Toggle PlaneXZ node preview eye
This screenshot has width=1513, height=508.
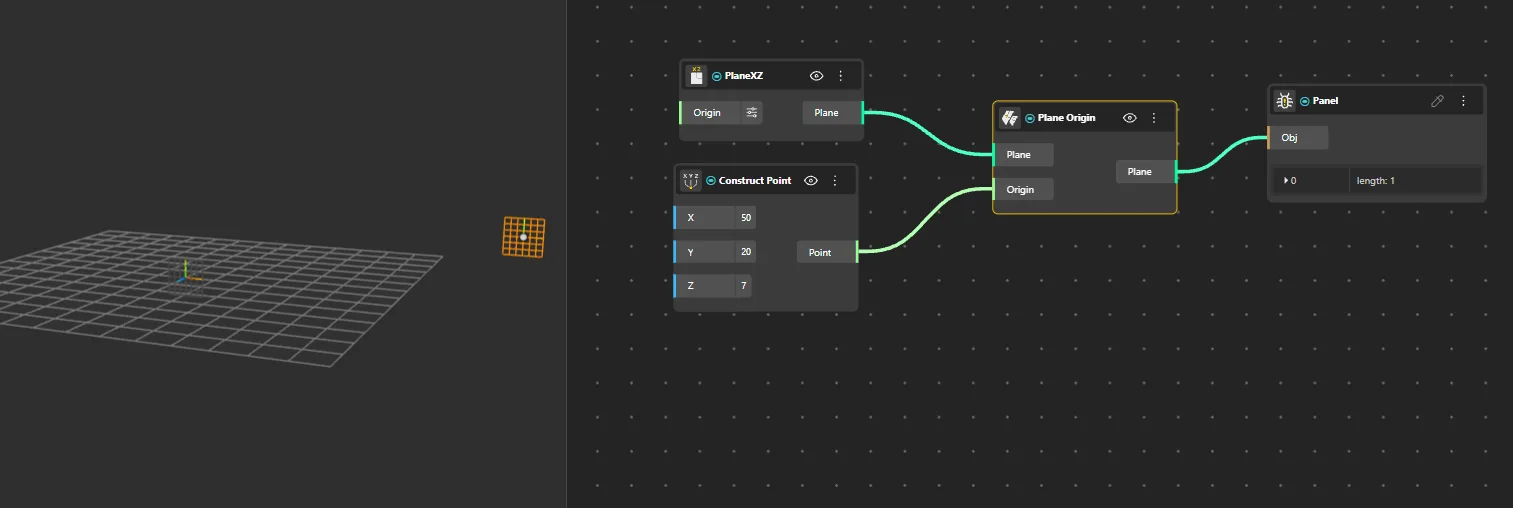point(816,76)
